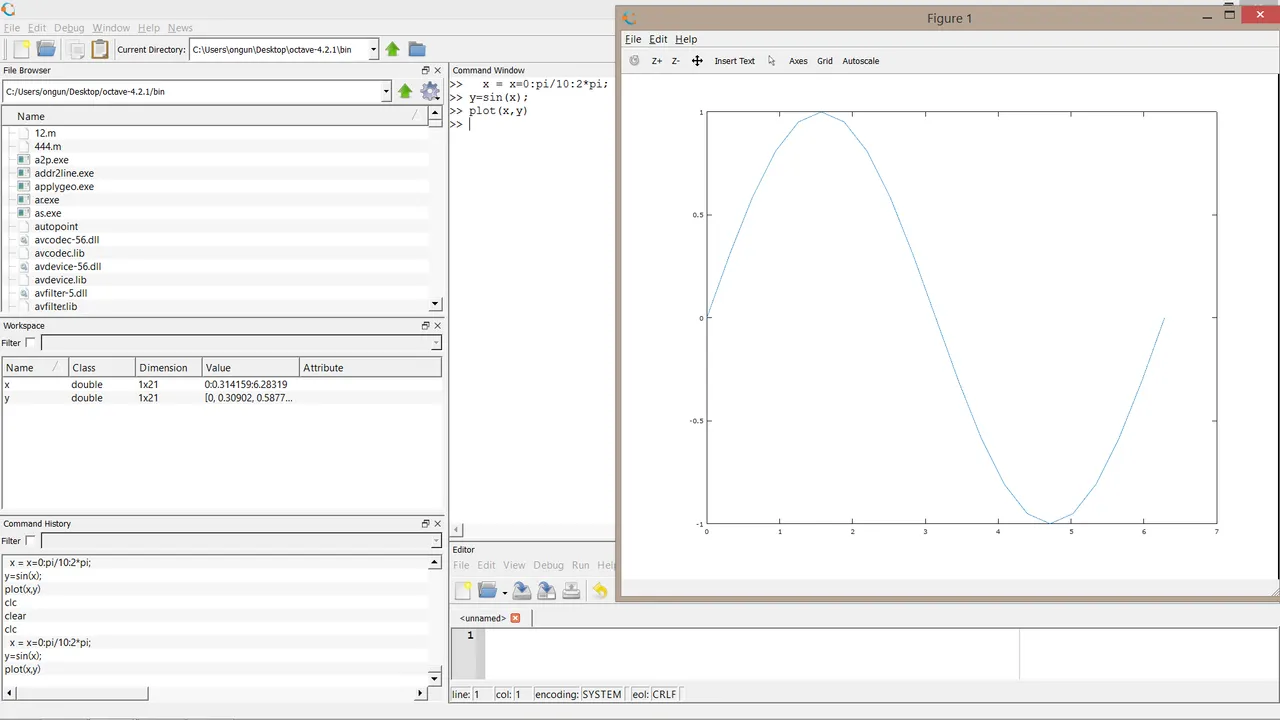Click Insert Text in Figure toolbar
The height and width of the screenshot is (720, 1280).
(735, 61)
